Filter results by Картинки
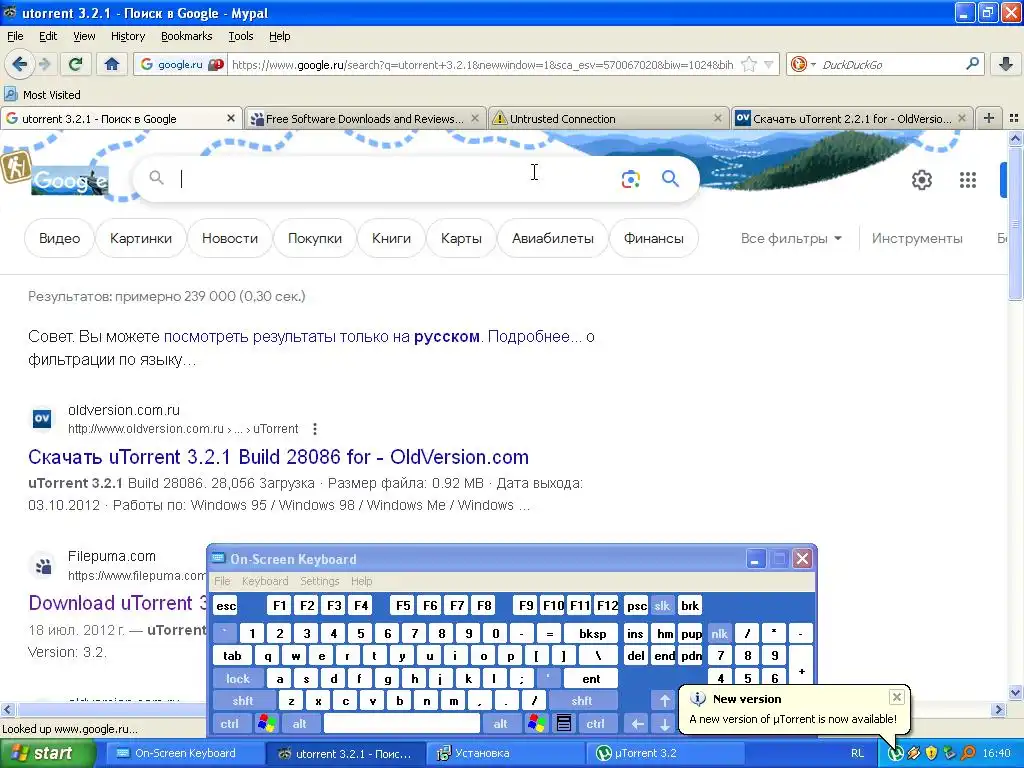This screenshot has height=768, width=1024. click(140, 238)
